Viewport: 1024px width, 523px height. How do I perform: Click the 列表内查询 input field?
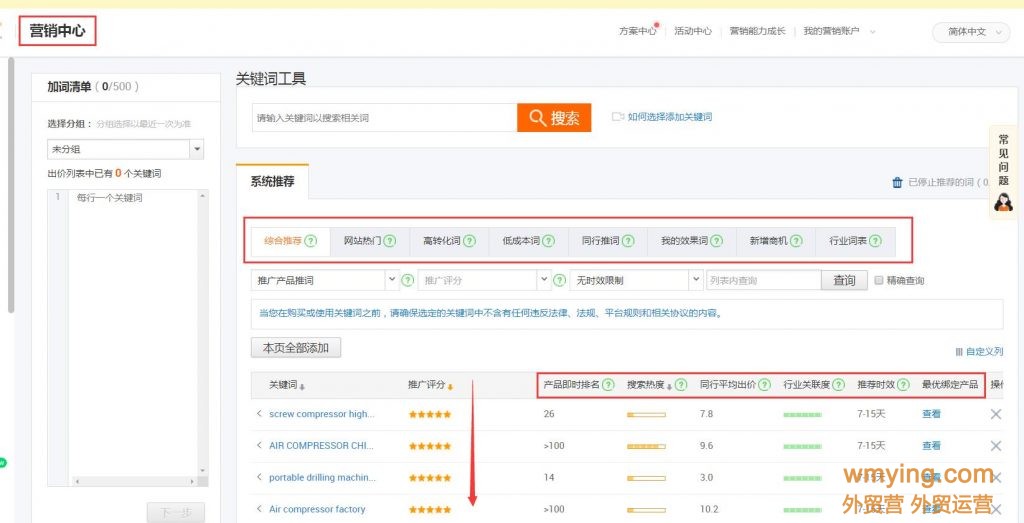click(763, 280)
